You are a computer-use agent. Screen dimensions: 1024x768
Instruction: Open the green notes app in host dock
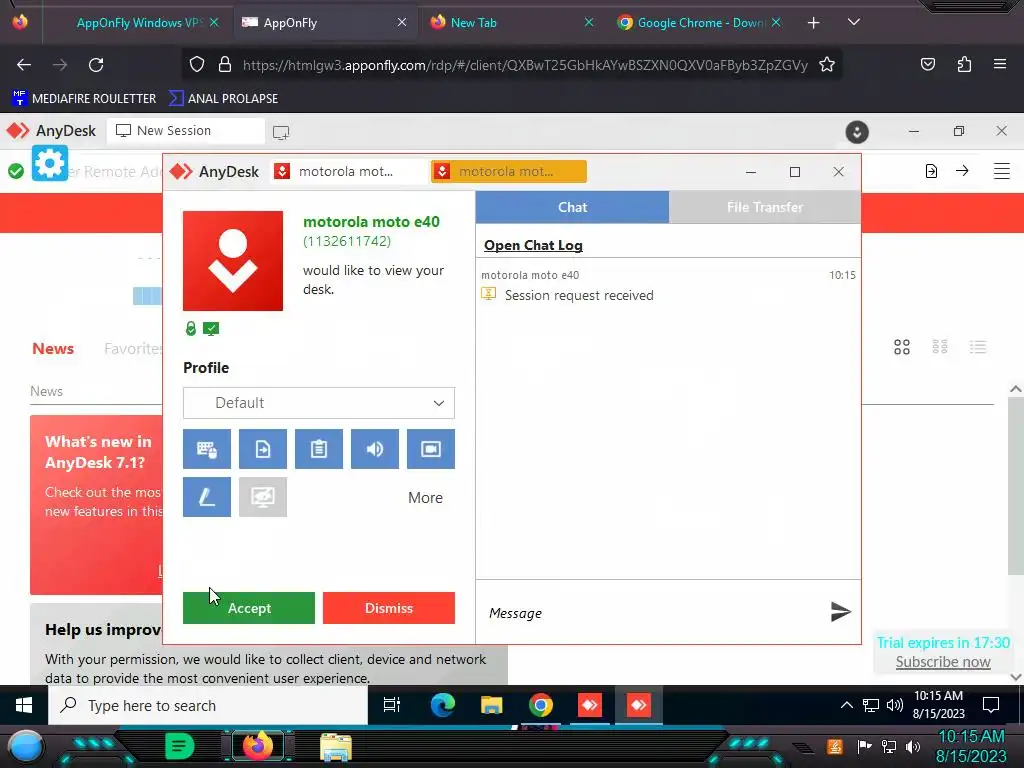(180, 746)
